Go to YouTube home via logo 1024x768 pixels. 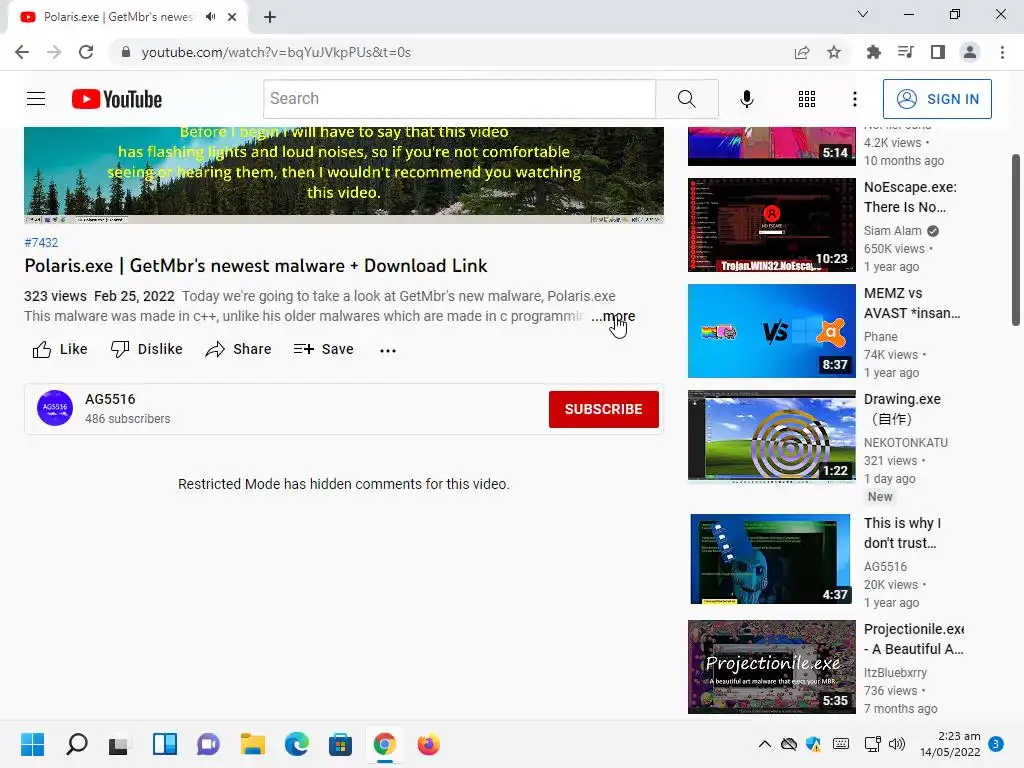(x=117, y=99)
